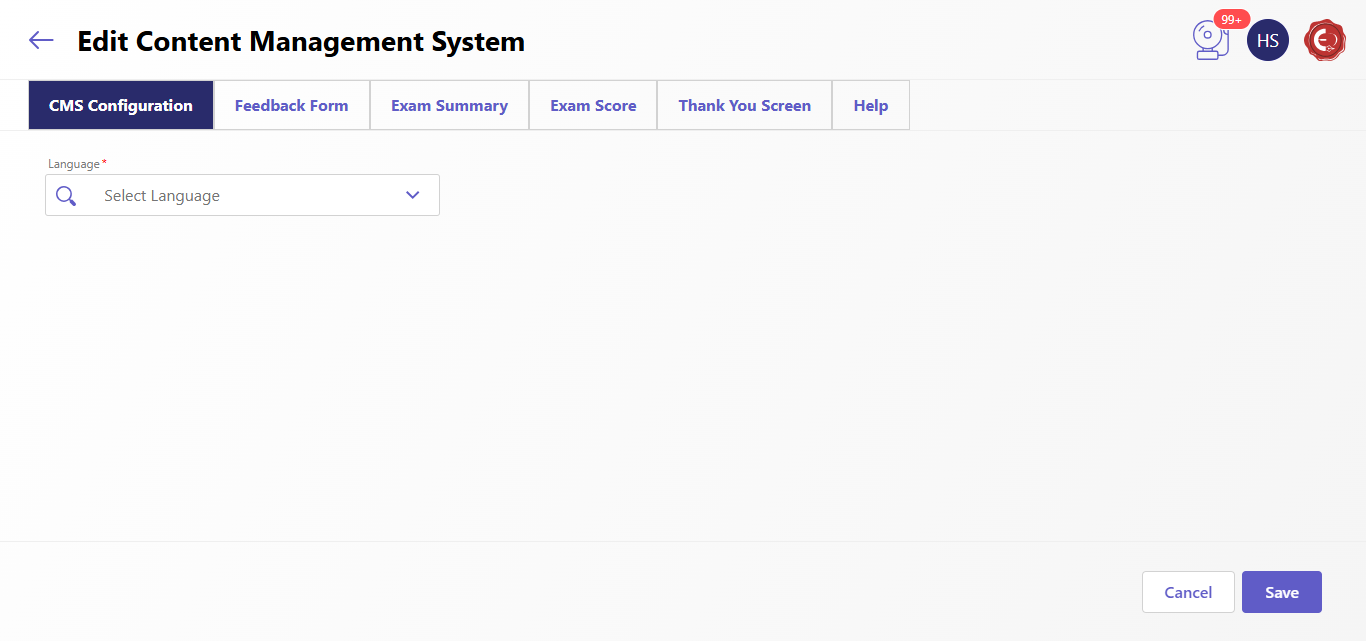This screenshot has width=1366, height=641.
Task: Show the Thank You Screen tab
Action: [744, 106]
